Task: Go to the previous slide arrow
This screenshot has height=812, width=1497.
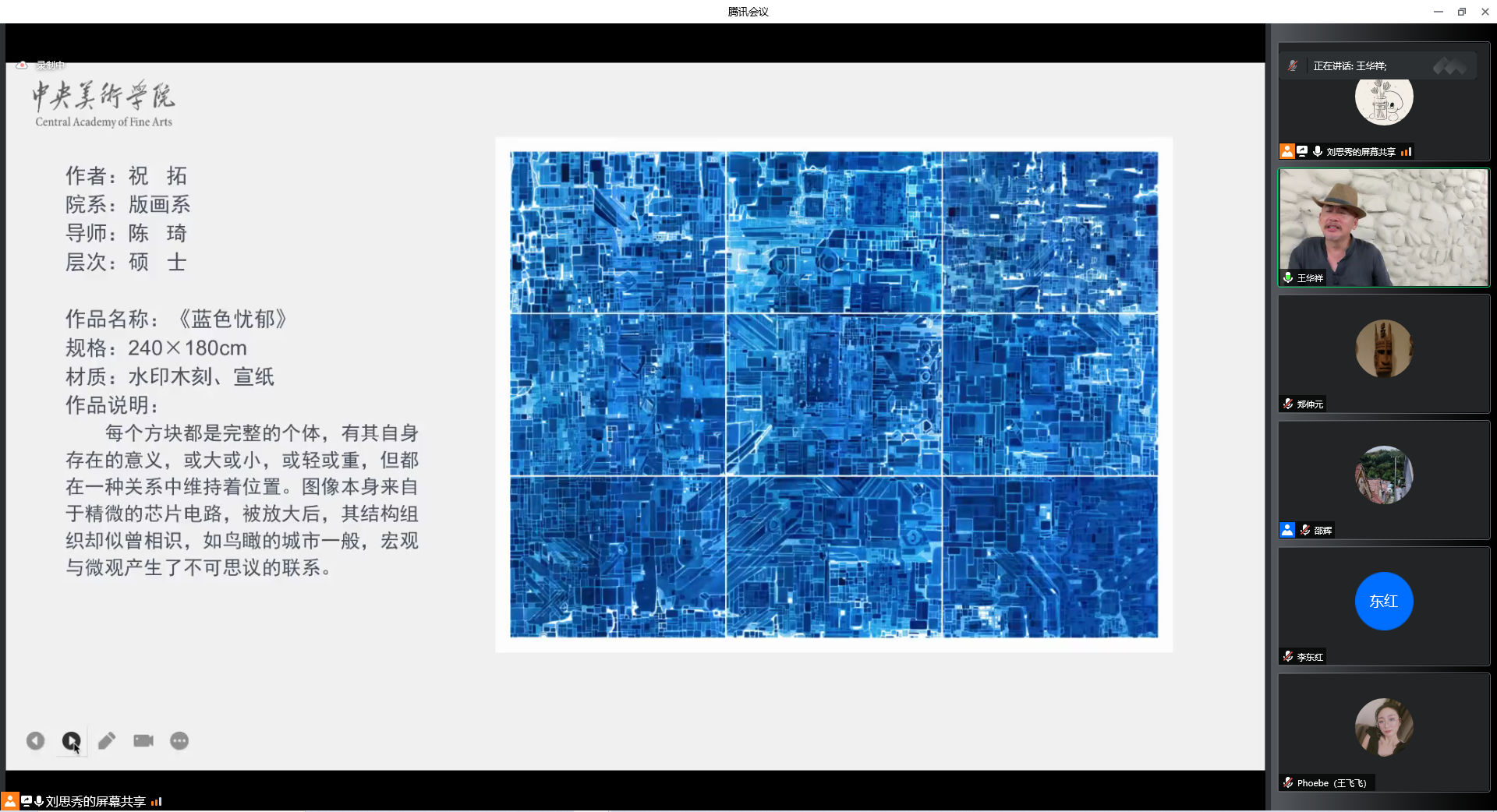Action: click(x=35, y=741)
